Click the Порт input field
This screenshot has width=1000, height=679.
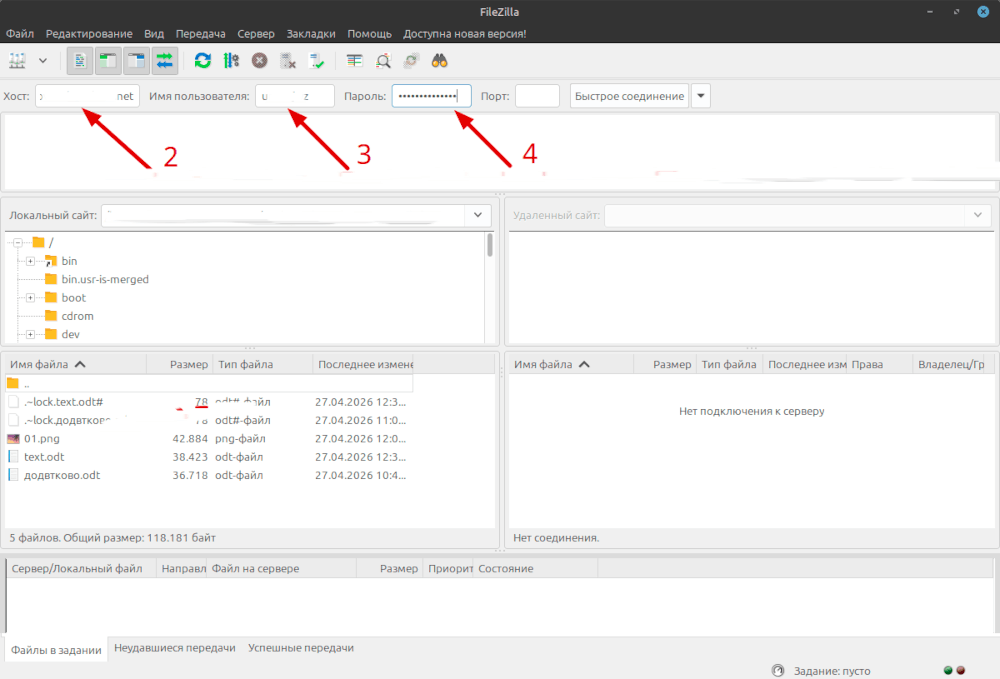pos(537,96)
